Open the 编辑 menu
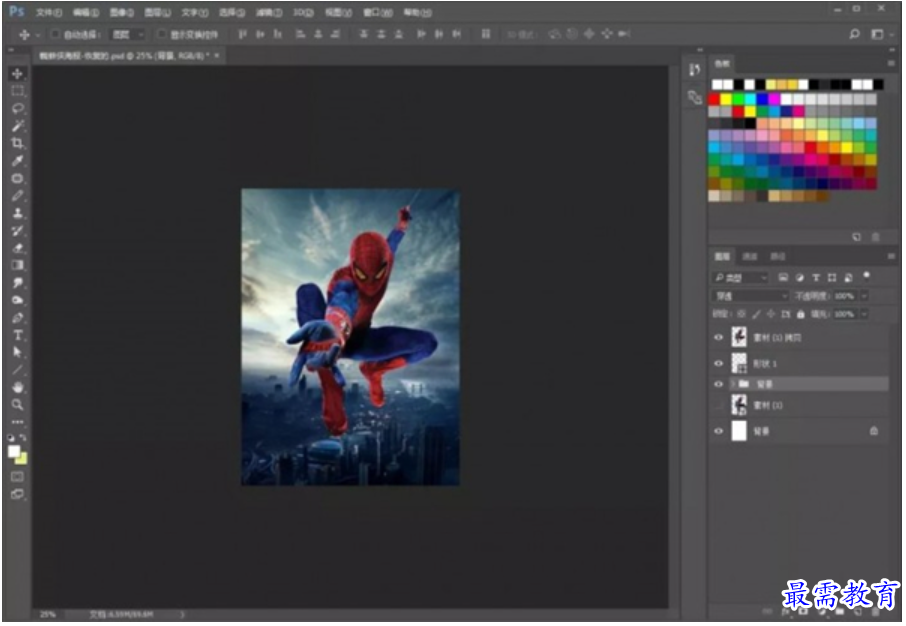 click(x=86, y=12)
